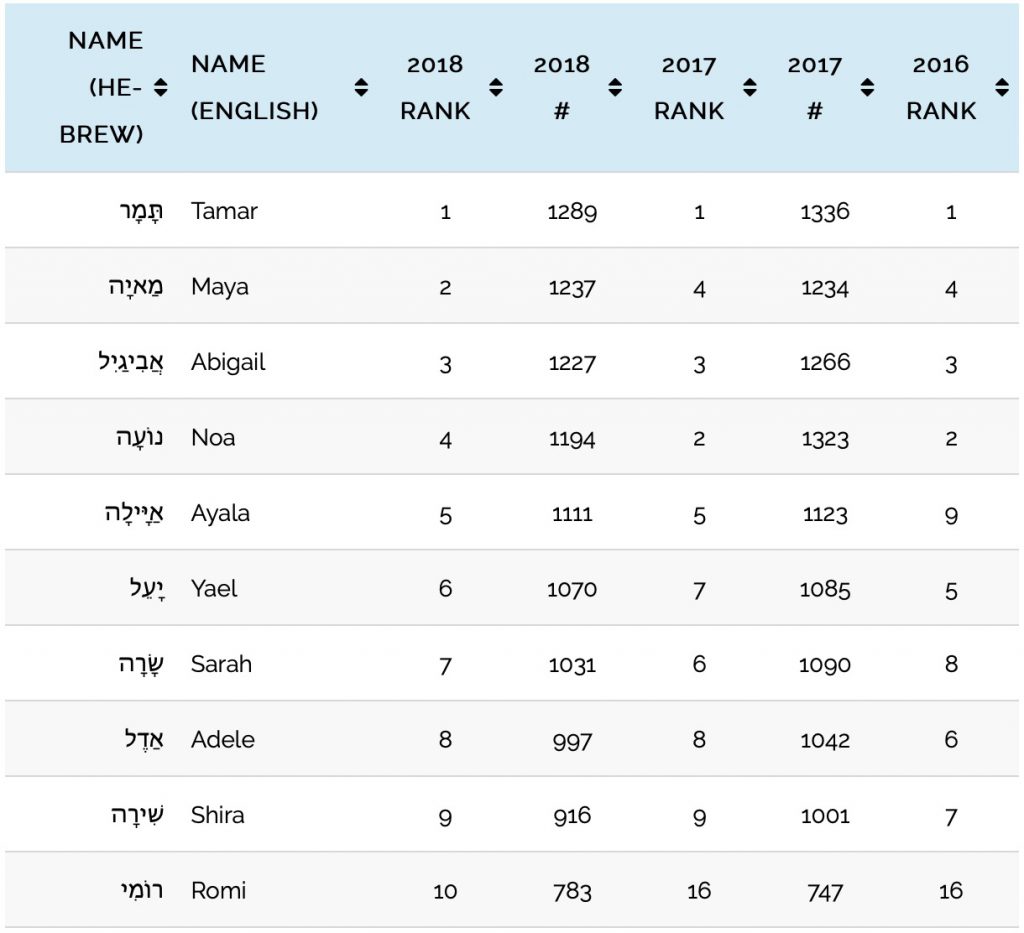Click the name Maya in the table
Image resolution: width=1024 pixels, height=933 pixels.
pyautogui.click(x=220, y=287)
